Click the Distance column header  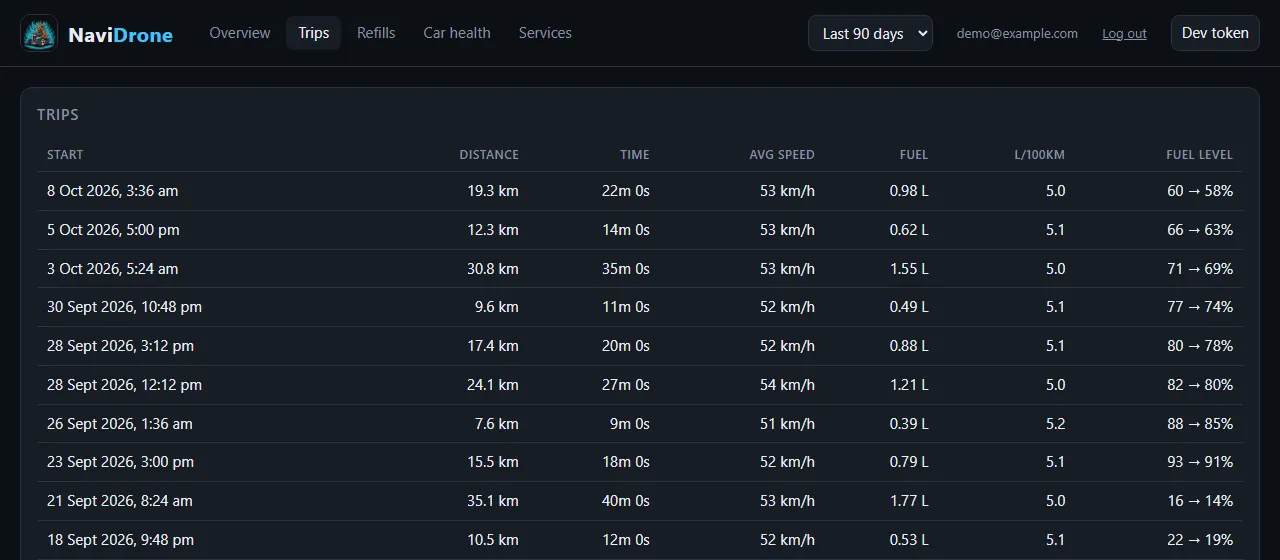pos(489,155)
